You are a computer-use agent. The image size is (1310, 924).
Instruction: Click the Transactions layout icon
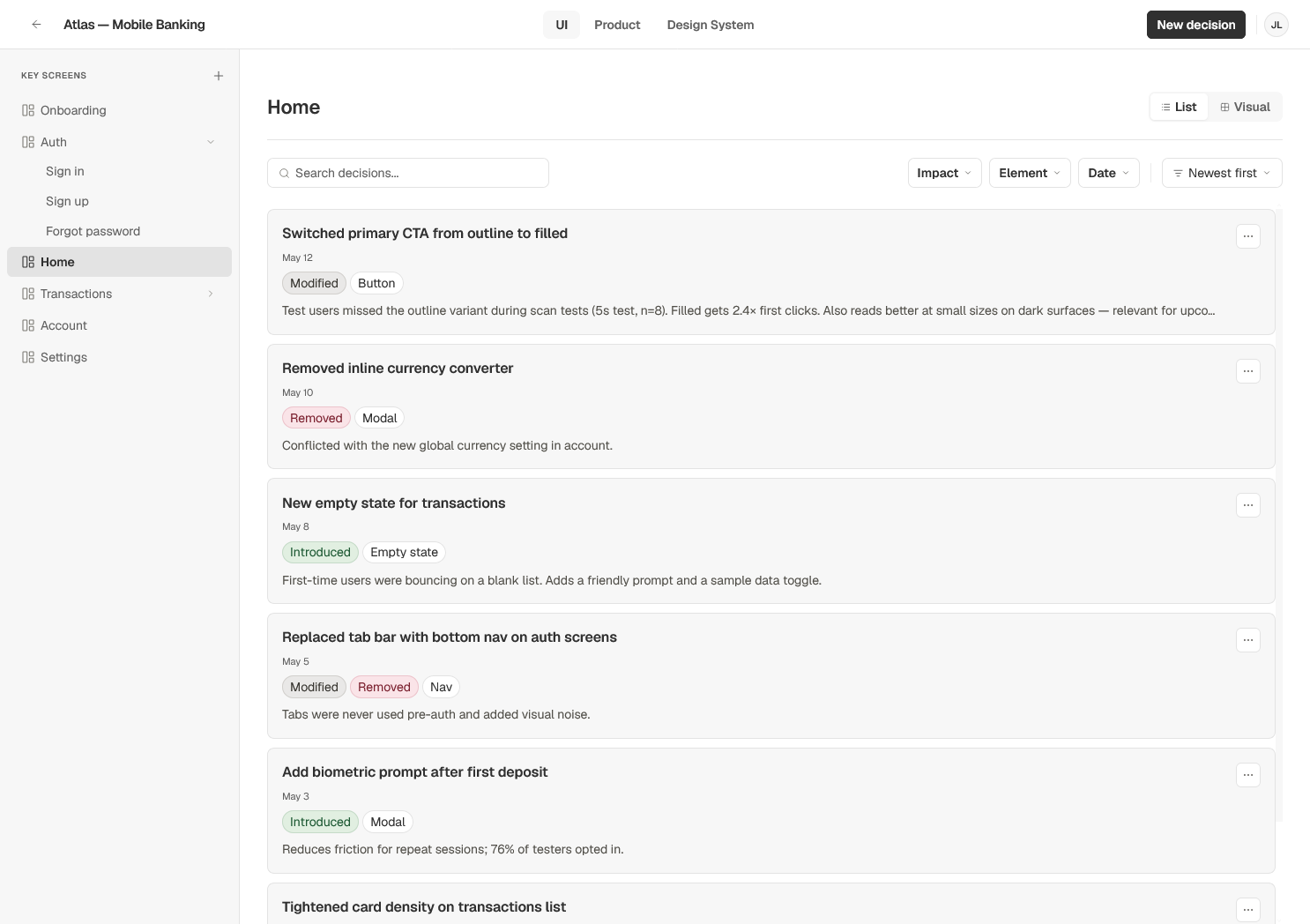coord(28,294)
